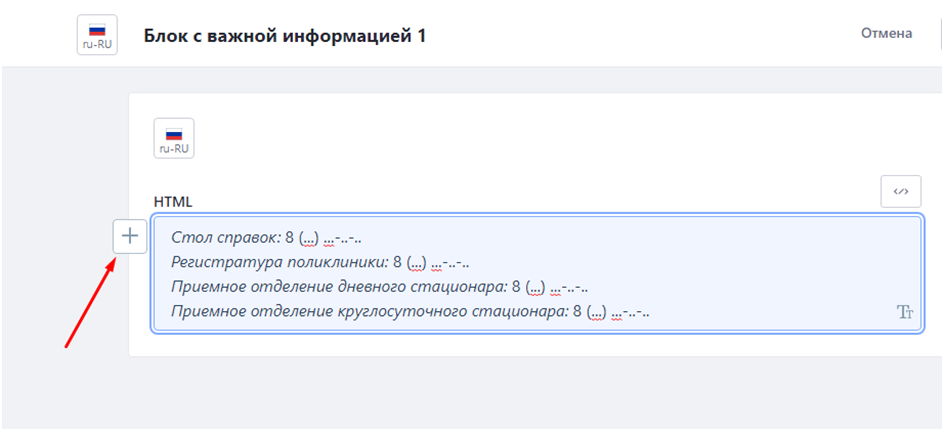Click number digits placeholder ending дневного стационара line
Screen dimensions: 944x431
tap(576, 287)
